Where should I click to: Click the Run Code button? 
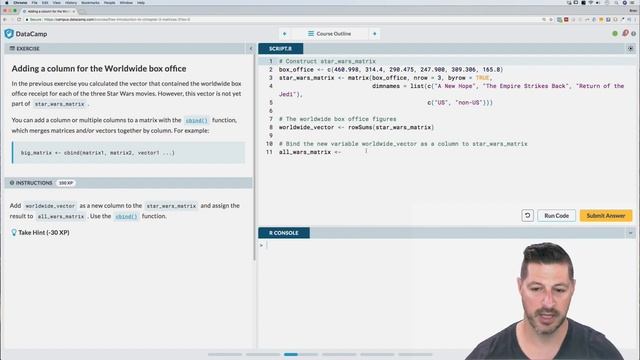[x=556, y=216]
